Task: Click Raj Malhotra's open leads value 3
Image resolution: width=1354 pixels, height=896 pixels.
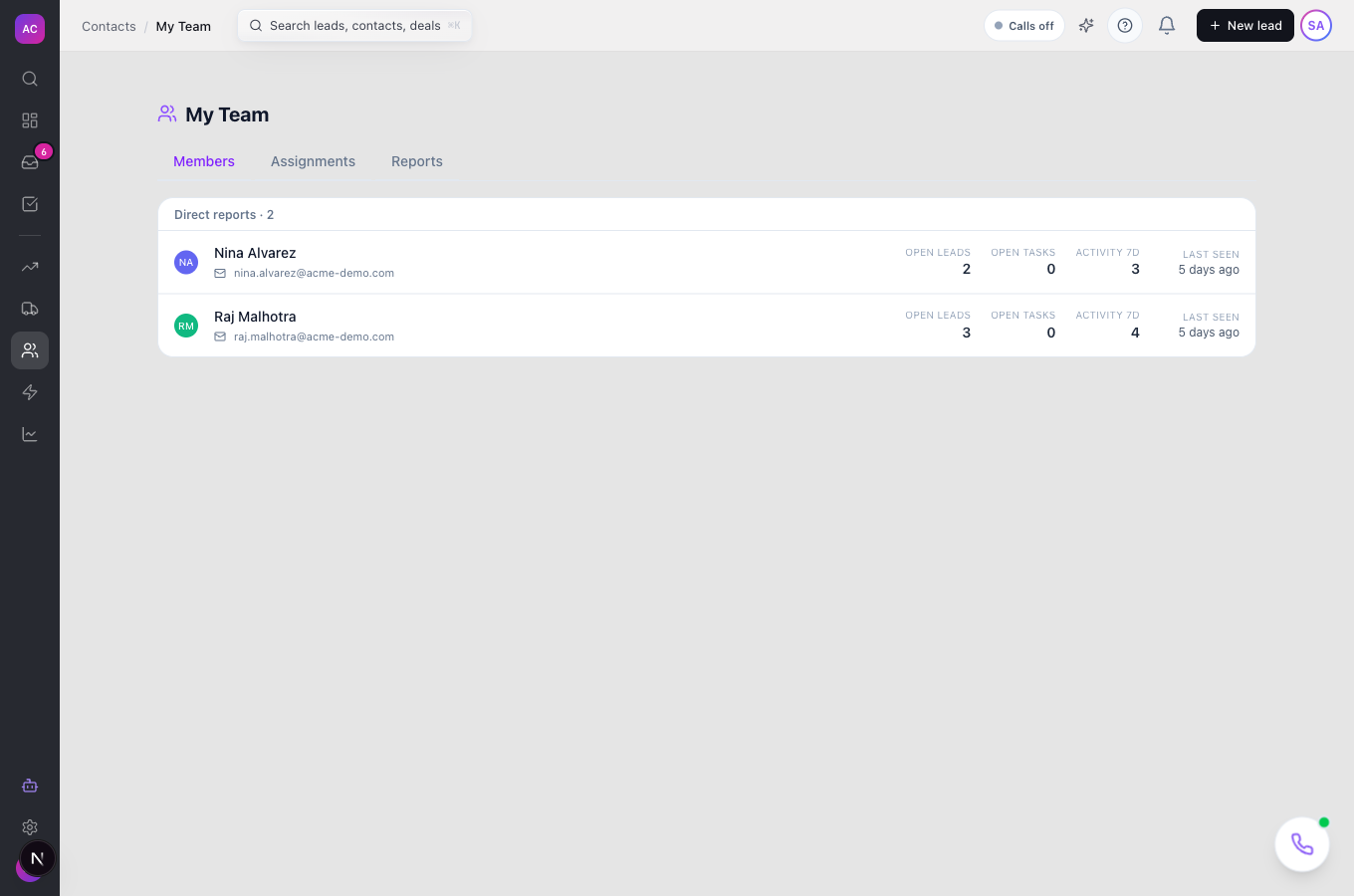Action: (x=966, y=333)
